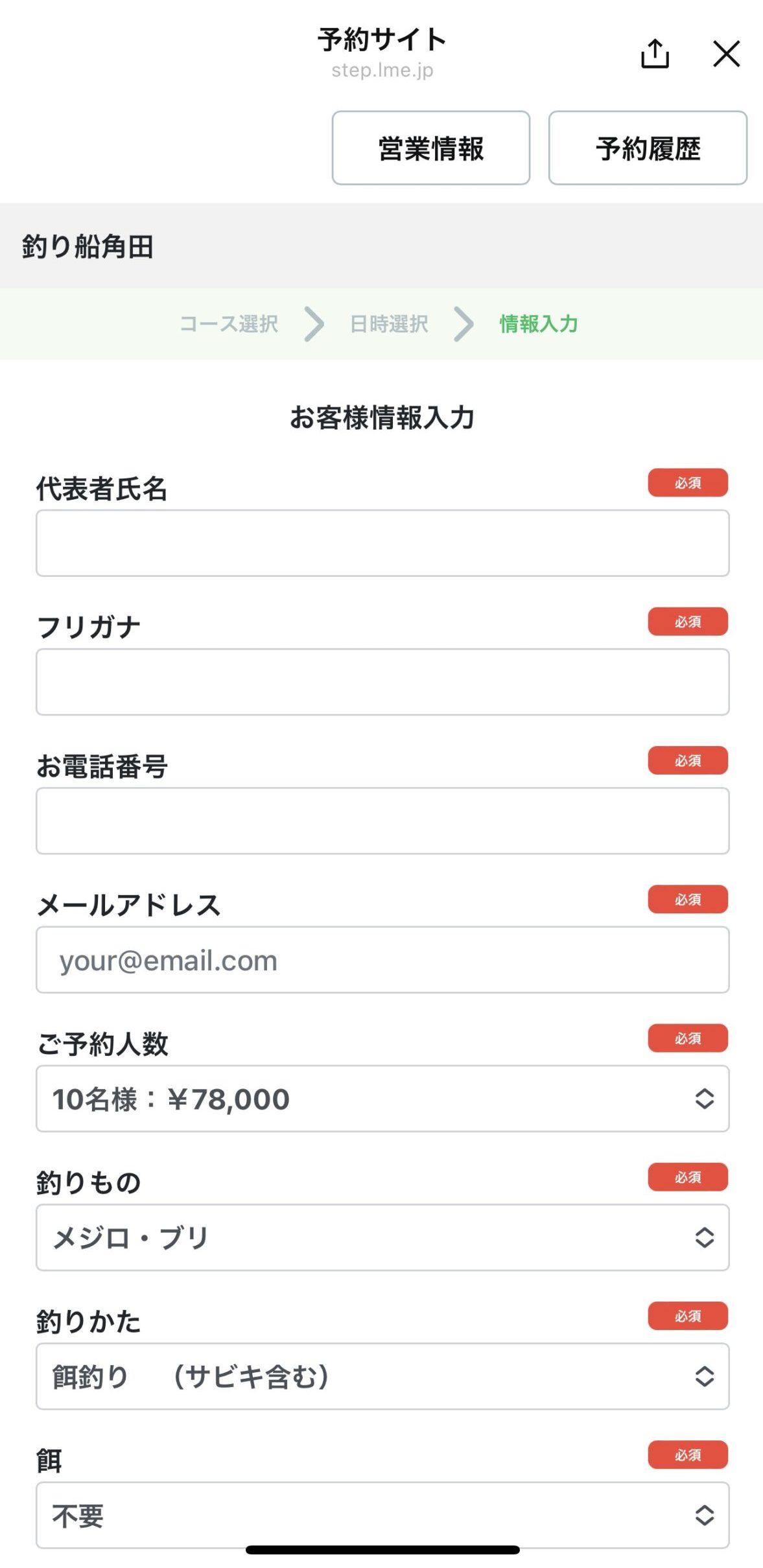Open 営業情報 business info
763x1568 pixels.
(x=430, y=148)
